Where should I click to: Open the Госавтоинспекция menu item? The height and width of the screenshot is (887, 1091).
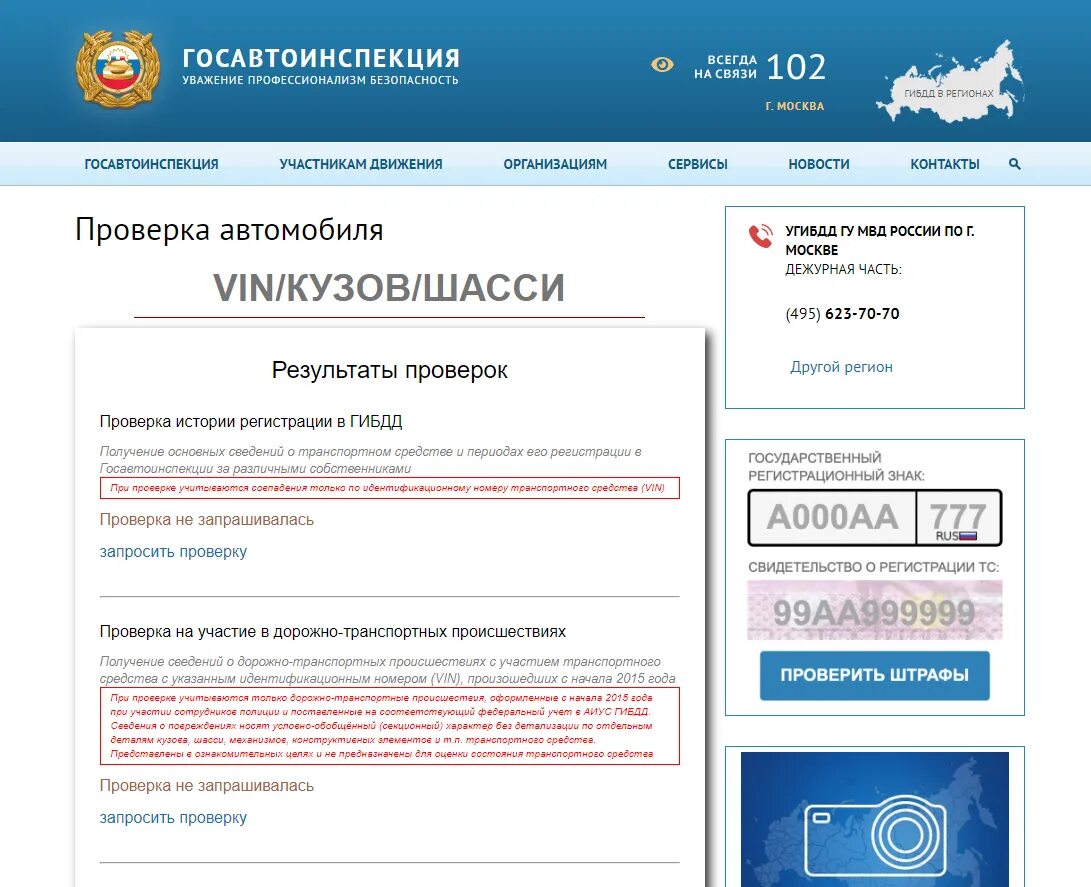pyautogui.click(x=152, y=164)
